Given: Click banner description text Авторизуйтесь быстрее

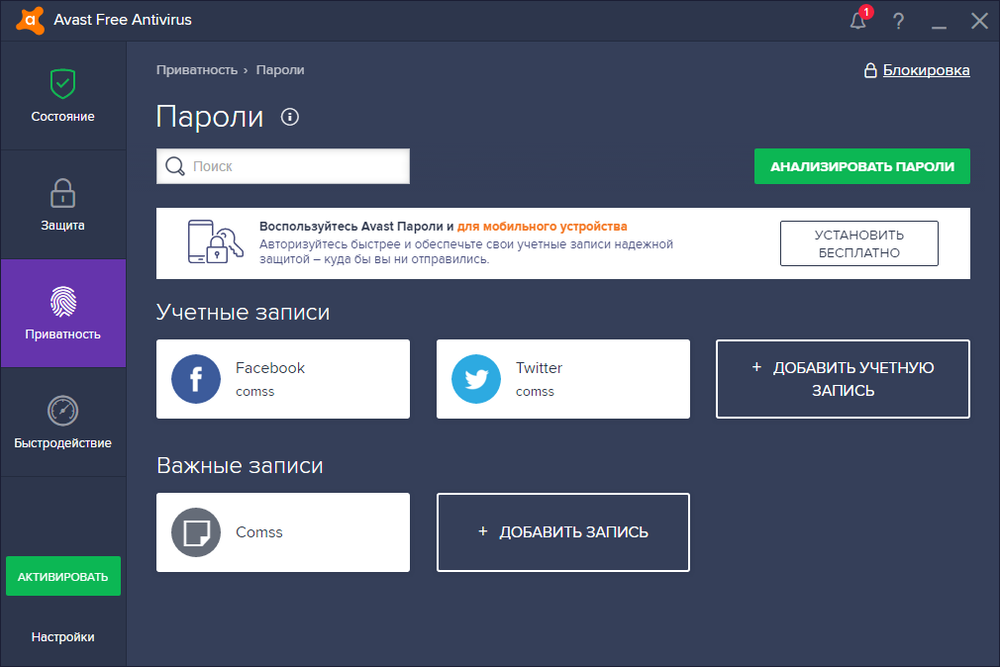Looking at the screenshot, I should (466, 251).
